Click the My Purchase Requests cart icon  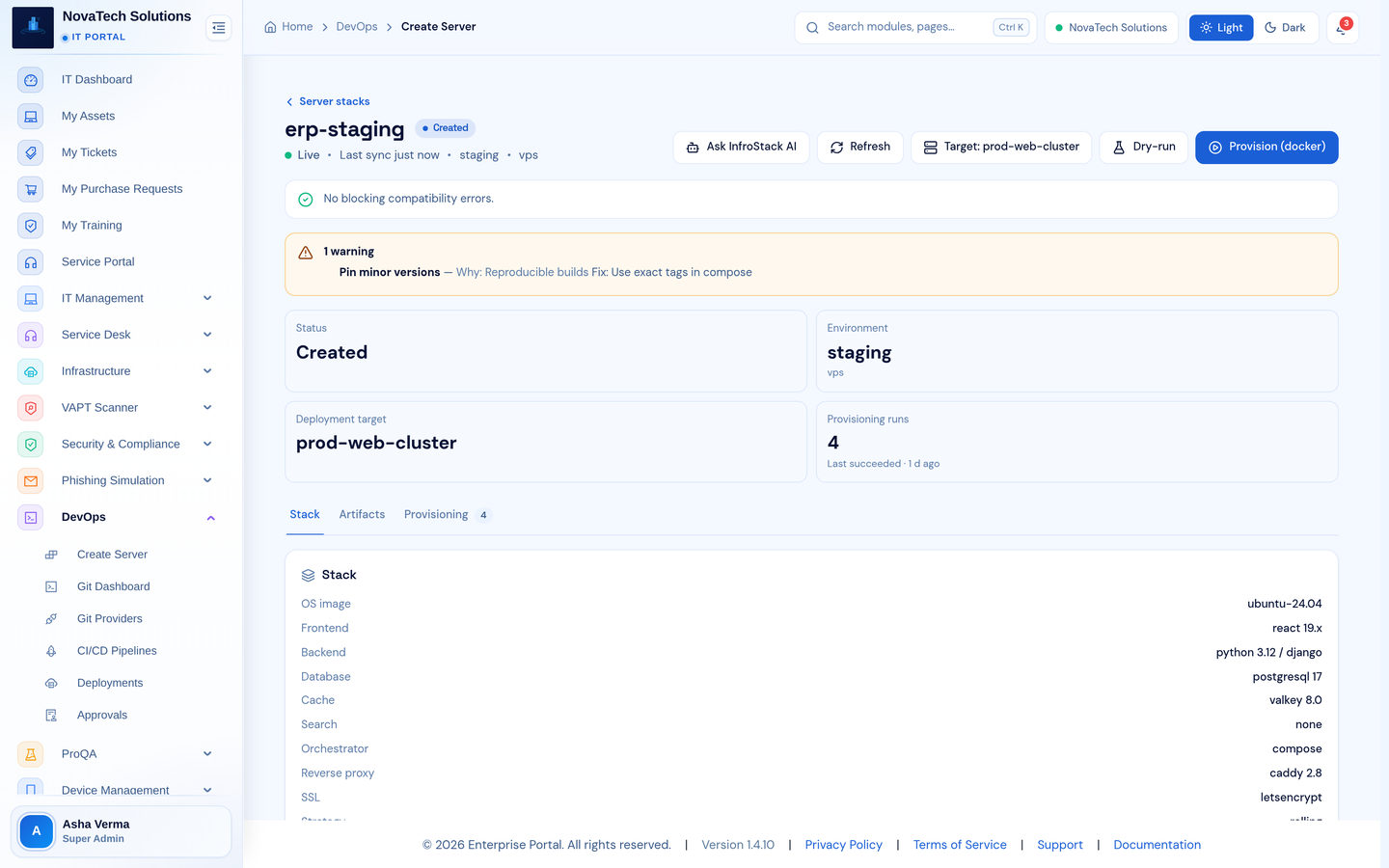click(31, 189)
